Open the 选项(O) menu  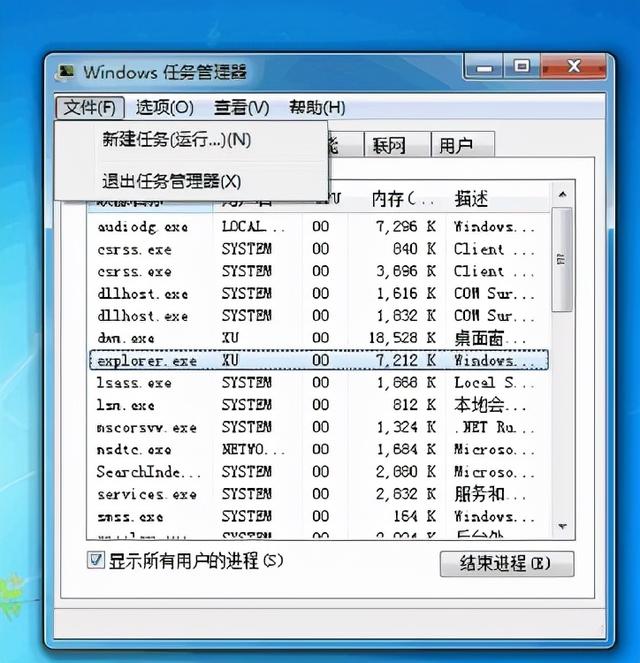165,108
